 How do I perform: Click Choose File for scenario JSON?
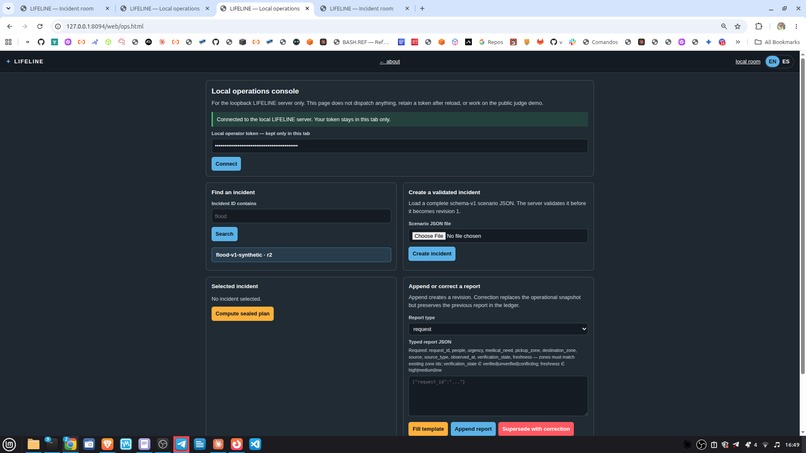429,236
